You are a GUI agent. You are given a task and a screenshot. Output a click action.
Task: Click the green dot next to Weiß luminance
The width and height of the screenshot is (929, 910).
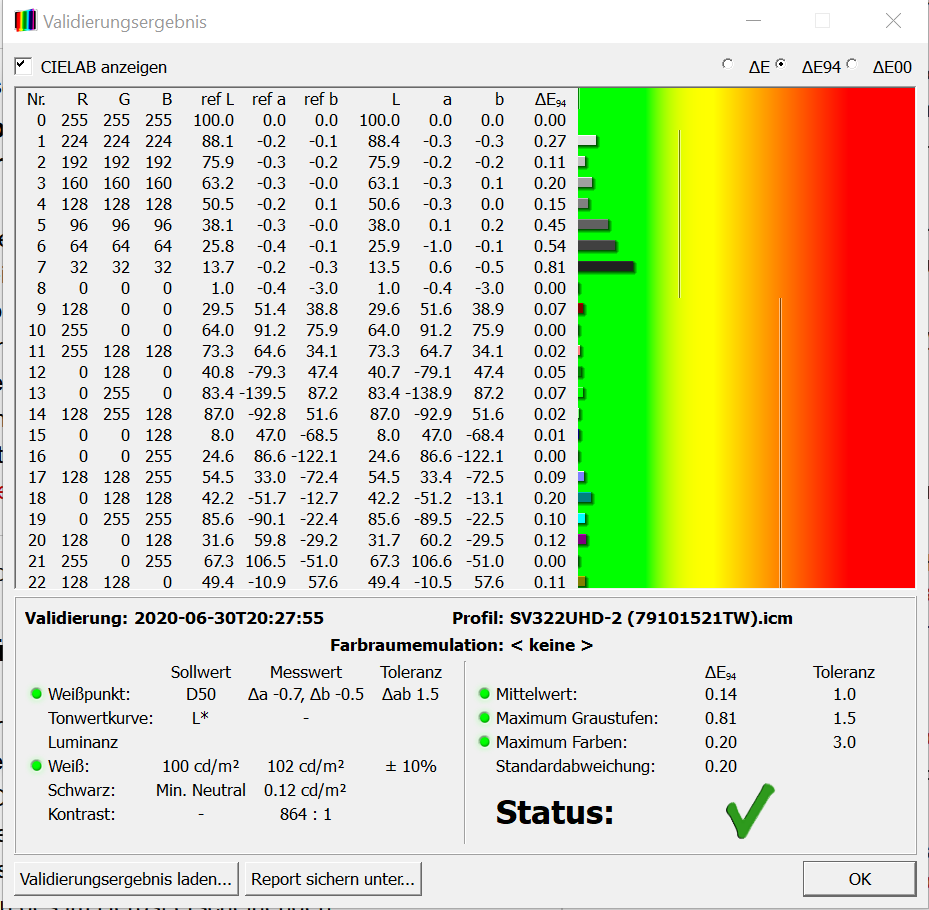pyautogui.click(x=36, y=767)
